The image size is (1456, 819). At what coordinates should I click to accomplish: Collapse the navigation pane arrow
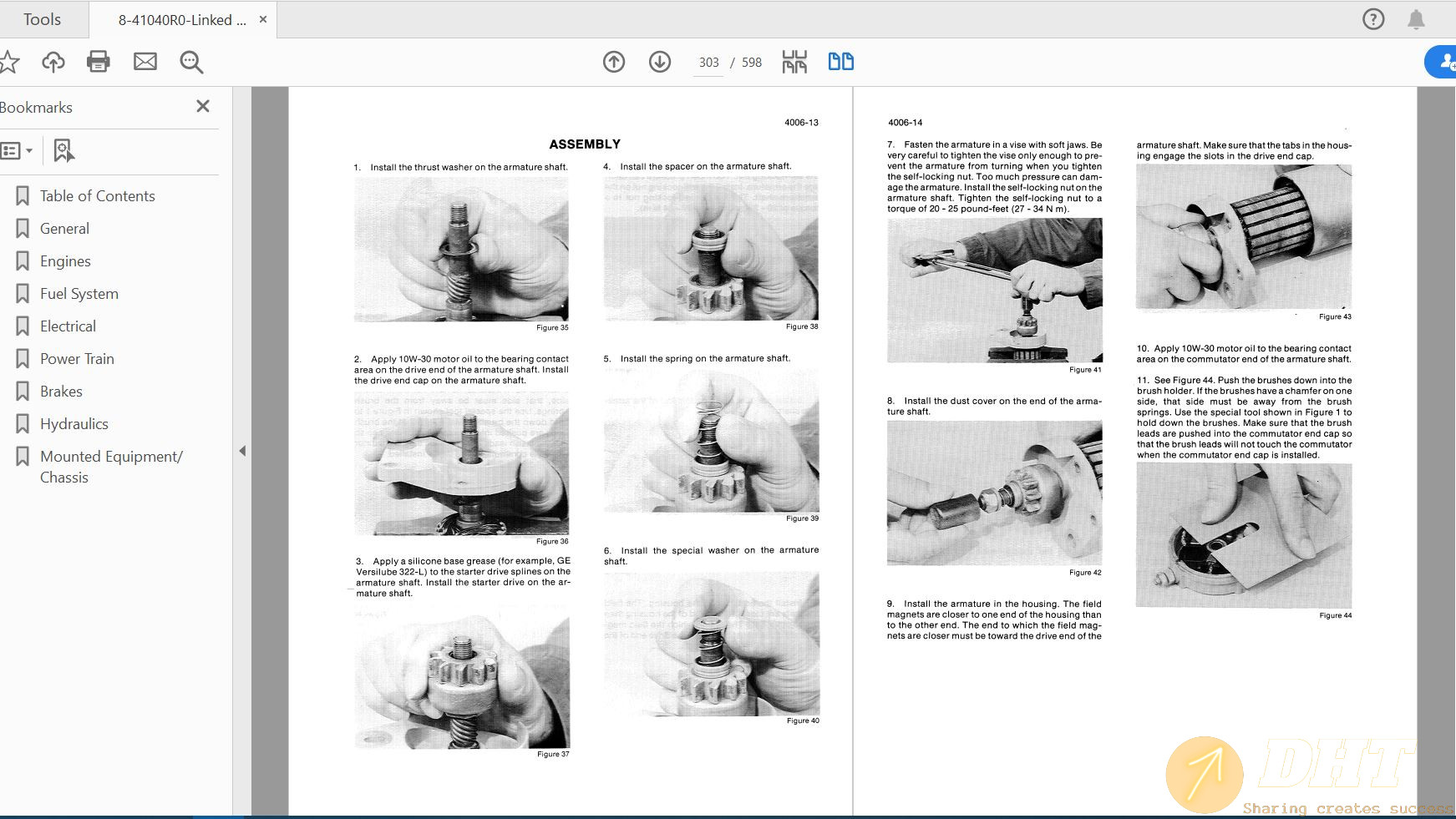242,451
